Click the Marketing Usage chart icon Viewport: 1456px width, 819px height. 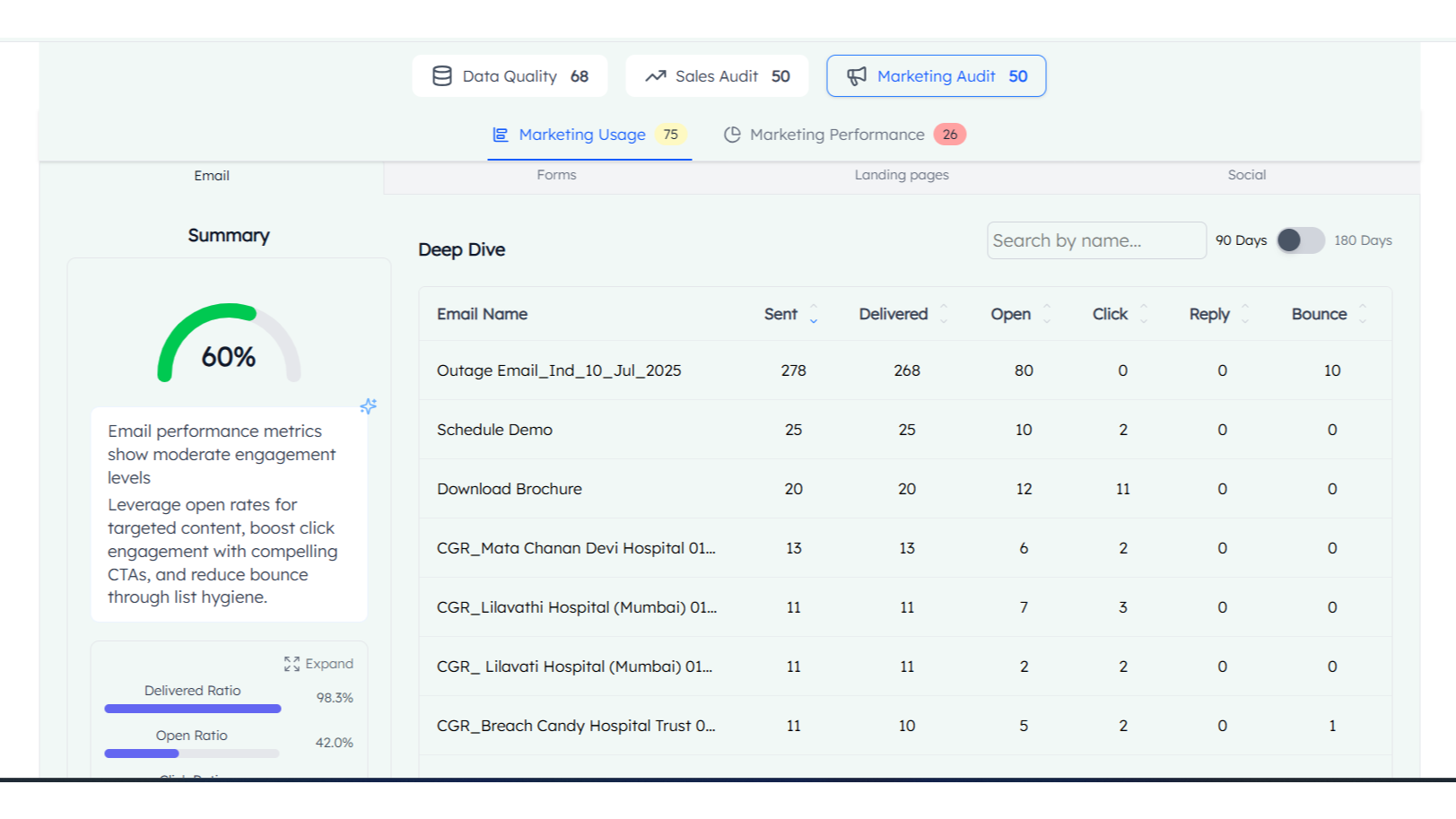click(x=501, y=135)
